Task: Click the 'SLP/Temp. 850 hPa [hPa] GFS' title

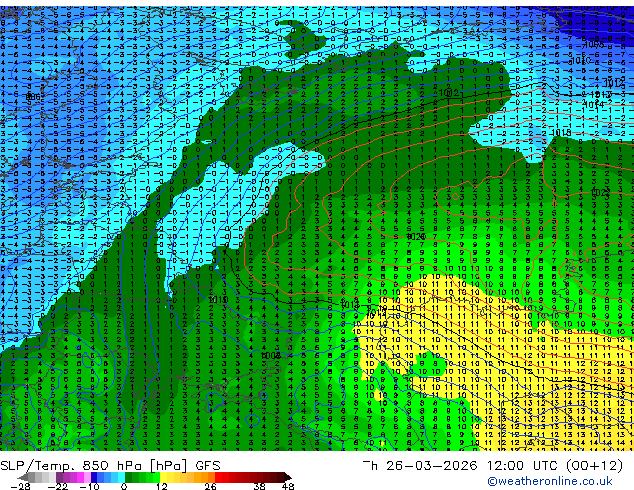Action: 110,466
